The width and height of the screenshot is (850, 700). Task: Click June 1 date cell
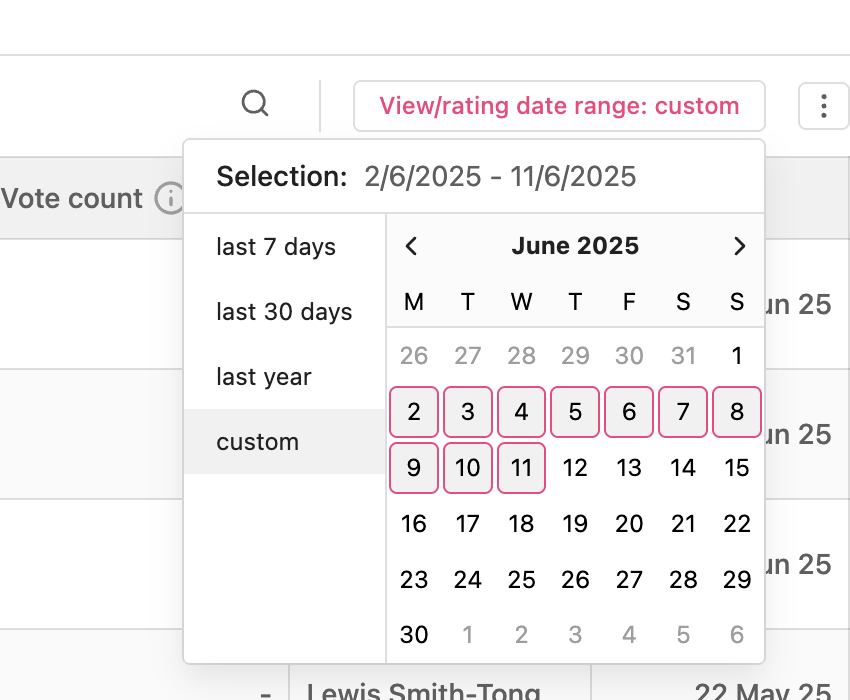[x=737, y=356]
